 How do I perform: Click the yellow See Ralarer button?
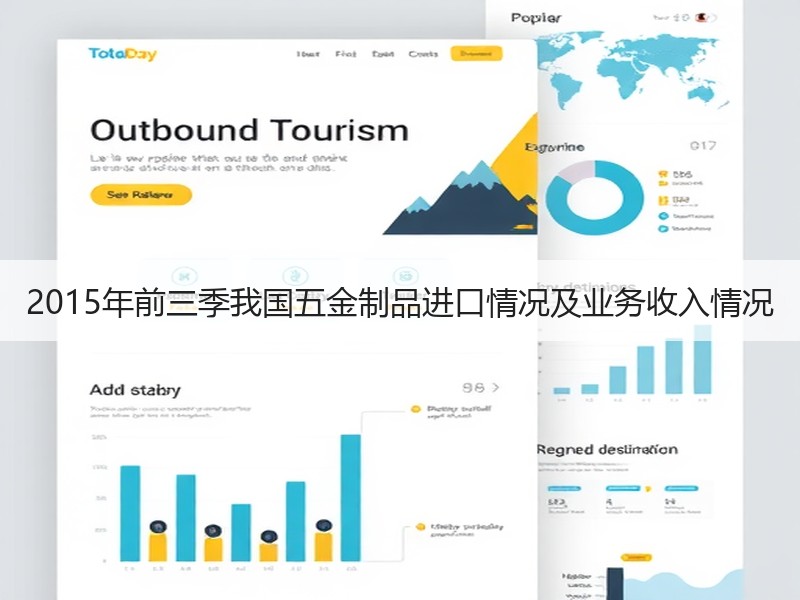pos(141,194)
